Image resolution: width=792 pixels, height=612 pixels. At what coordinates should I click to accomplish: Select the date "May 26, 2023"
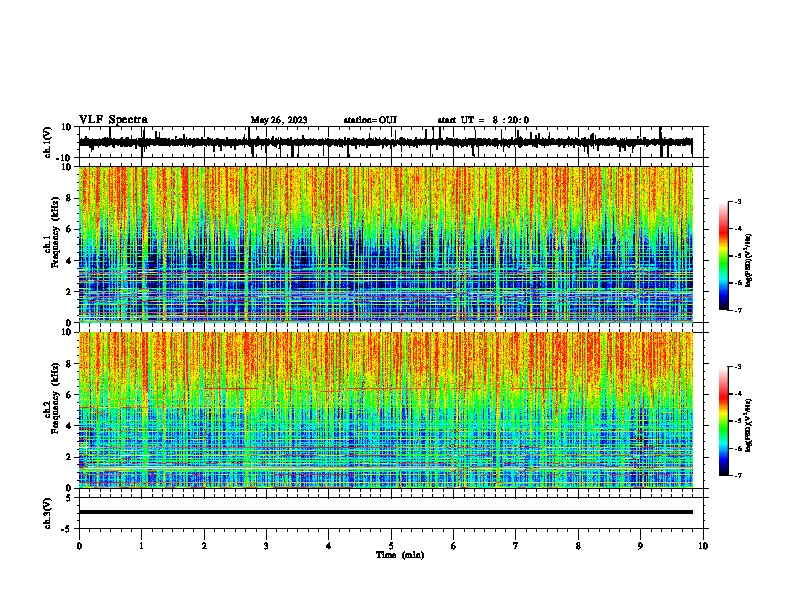coord(279,120)
